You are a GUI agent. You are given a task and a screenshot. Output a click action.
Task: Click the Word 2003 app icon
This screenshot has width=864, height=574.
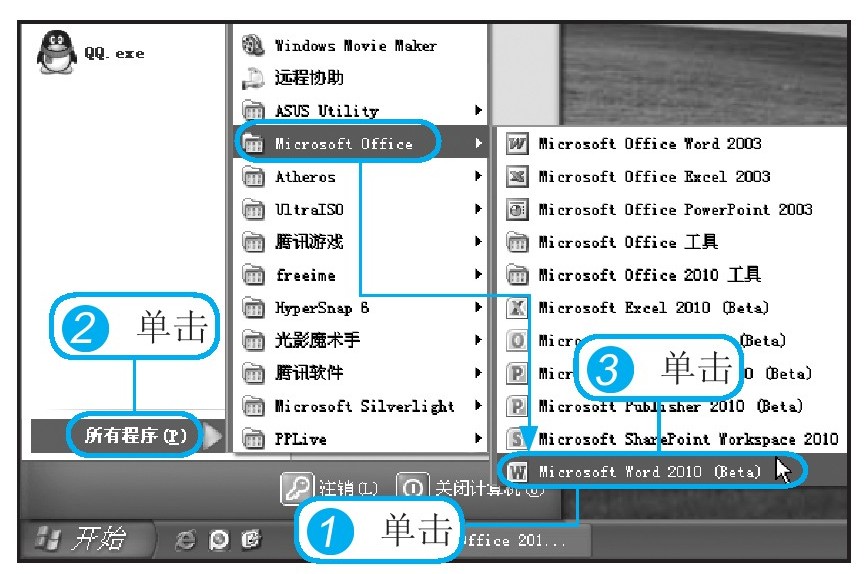click(x=517, y=144)
